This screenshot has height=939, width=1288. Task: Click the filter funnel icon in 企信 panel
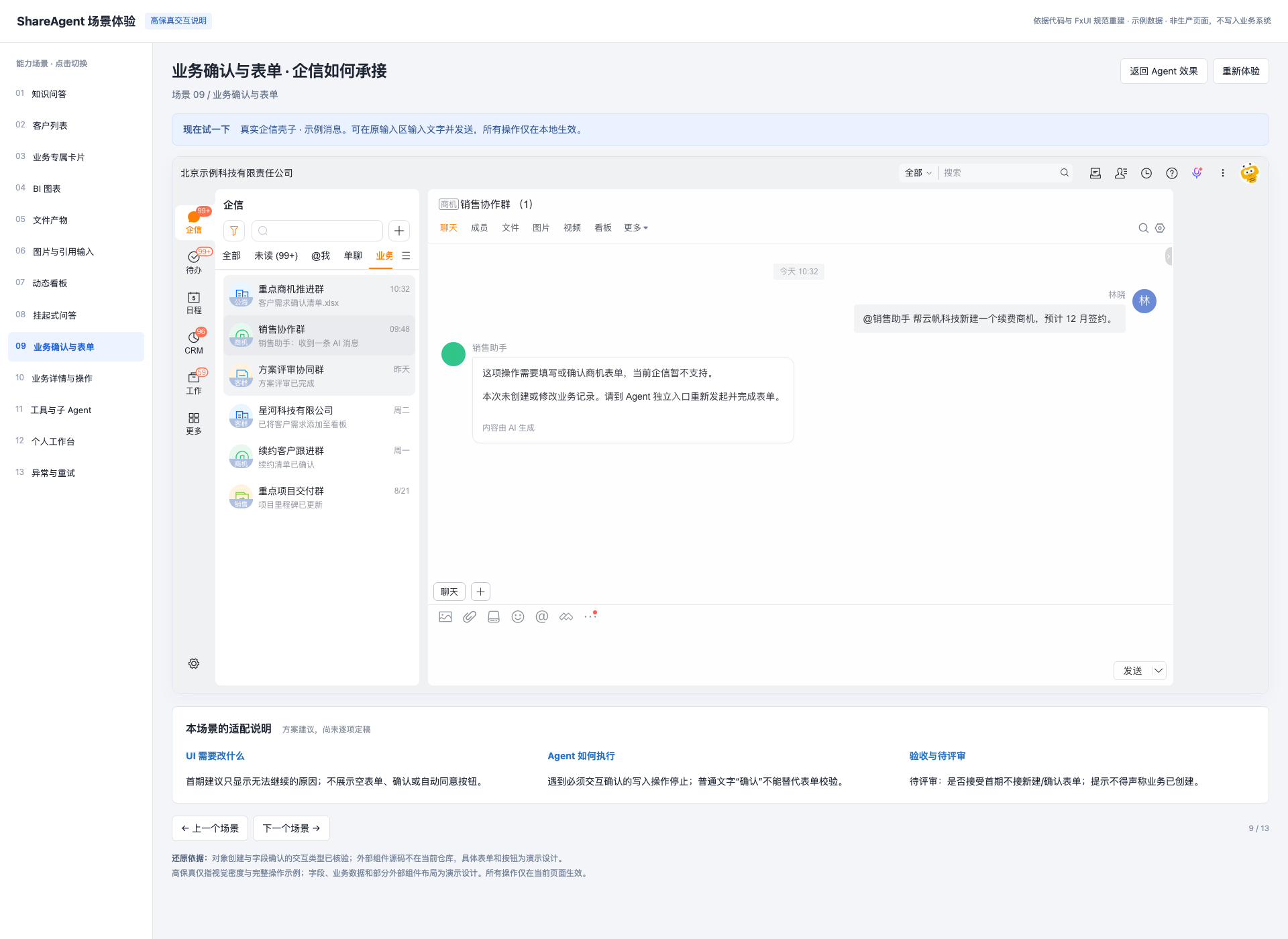234,231
